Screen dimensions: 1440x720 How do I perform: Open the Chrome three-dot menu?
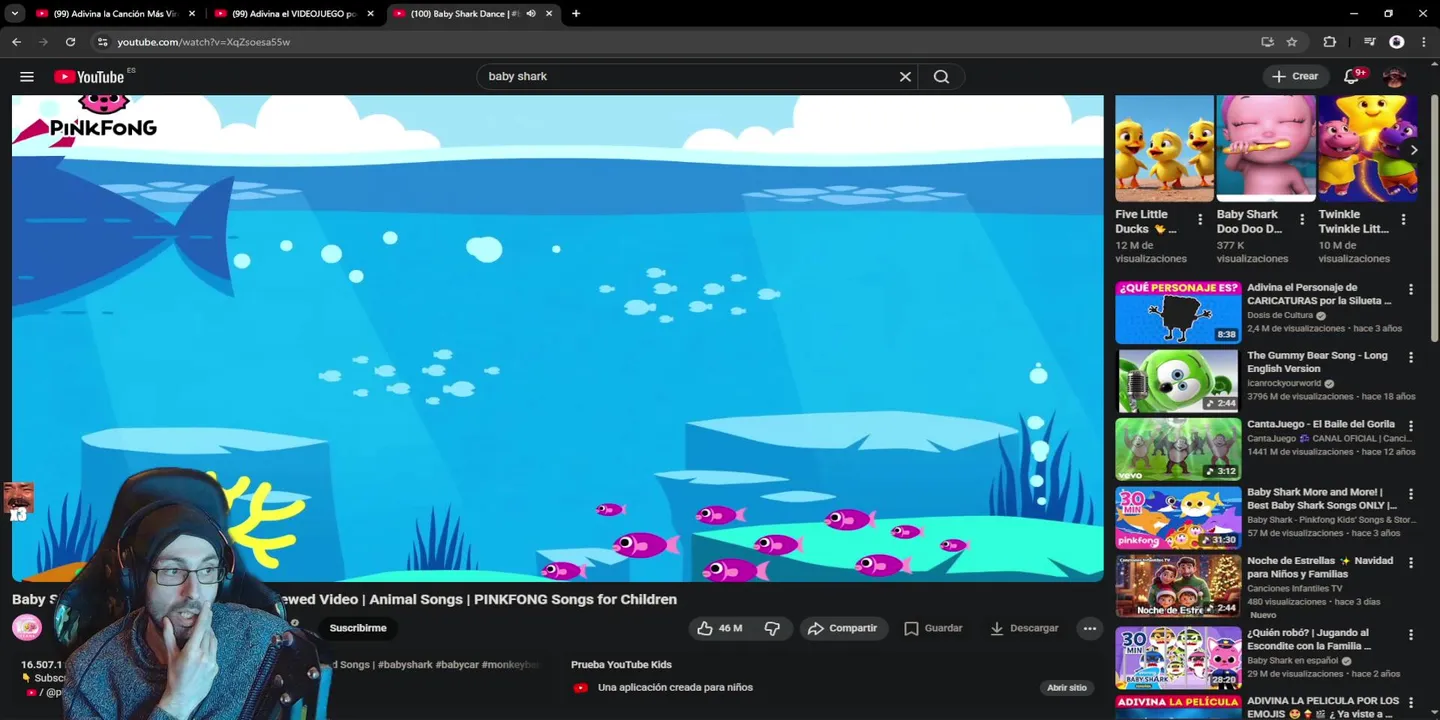coord(1424,42)
